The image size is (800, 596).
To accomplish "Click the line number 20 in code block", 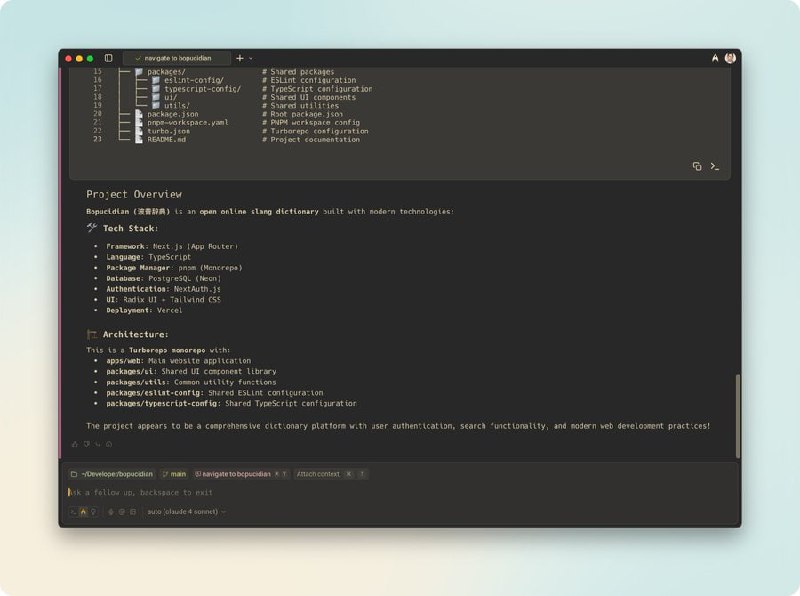I will click(x=97, y=114).
